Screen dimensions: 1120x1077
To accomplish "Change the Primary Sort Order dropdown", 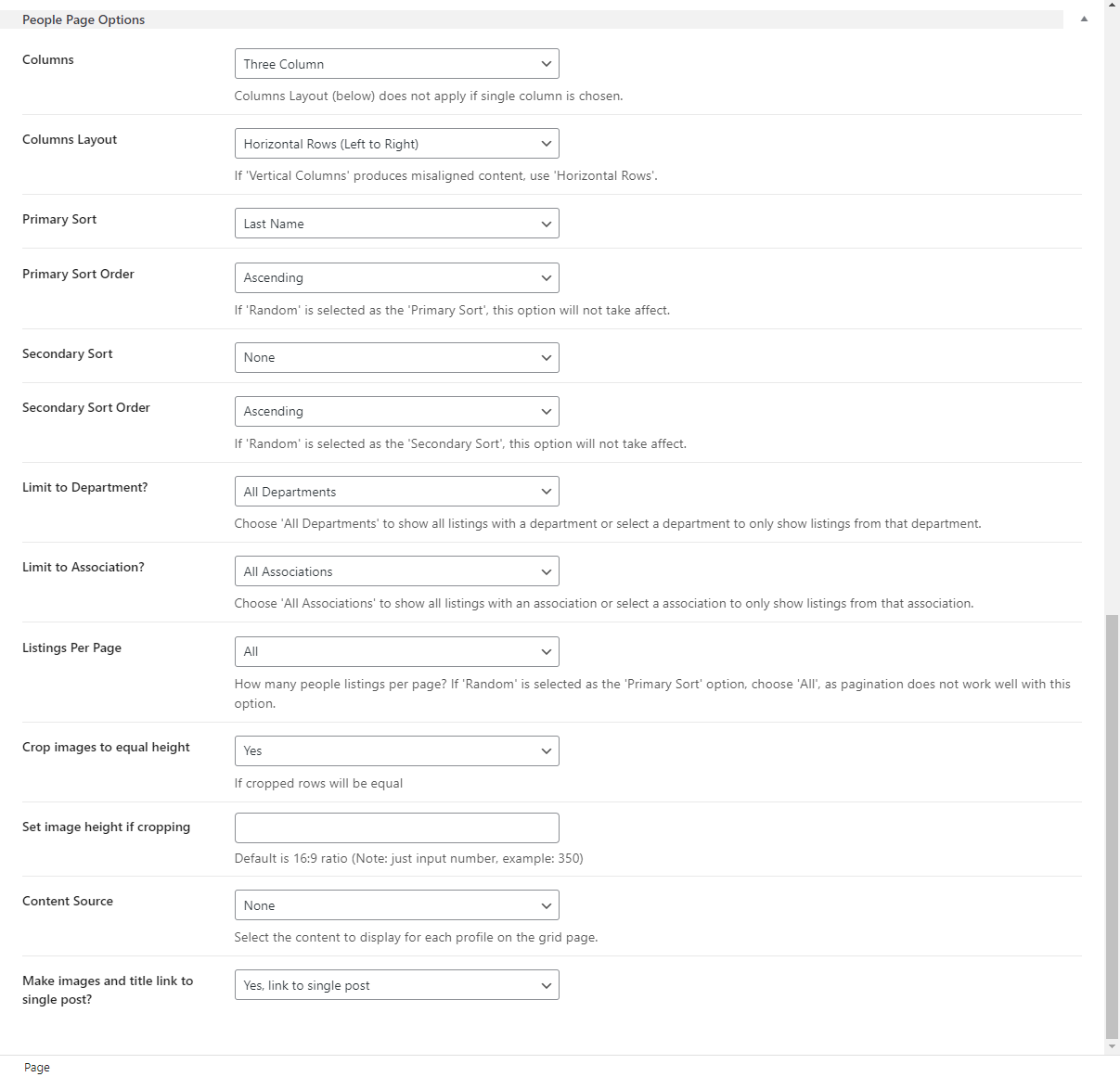I will [x=396, y=277].
